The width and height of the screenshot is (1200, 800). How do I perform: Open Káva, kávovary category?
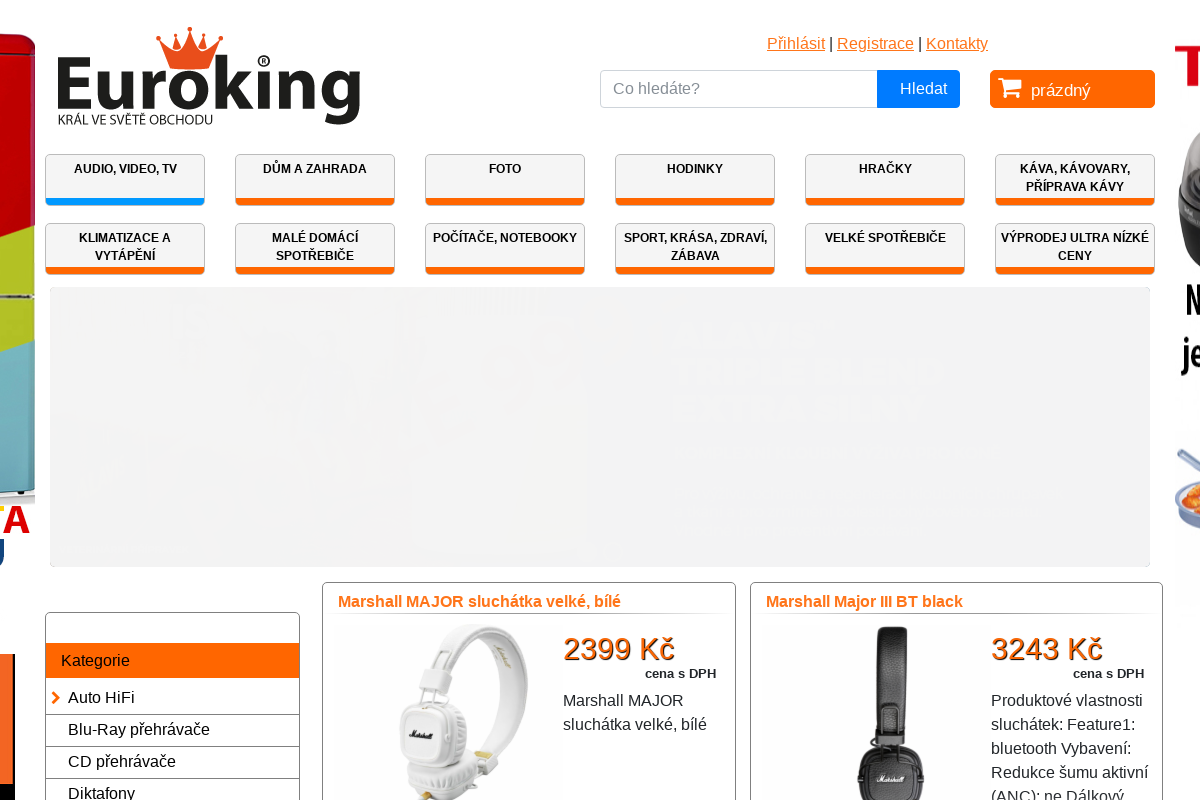(1075, 180)
